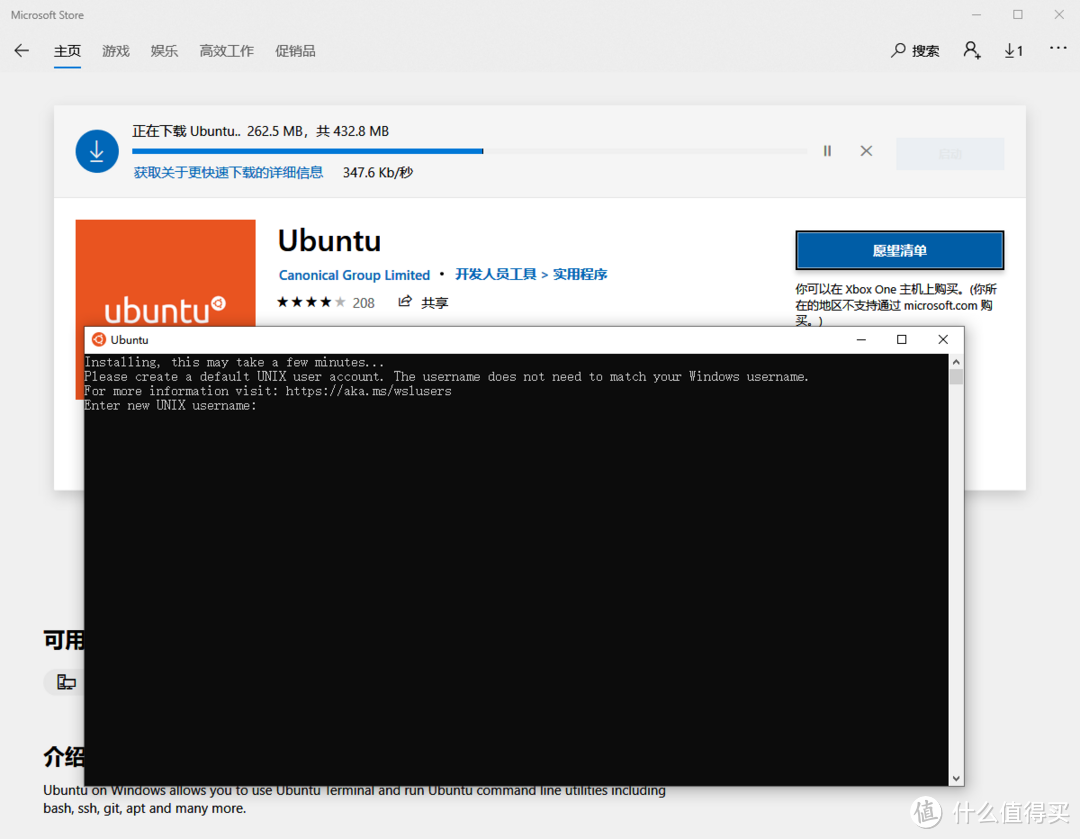This screenshot has height=839, width=1080.
Task: Open the 主页 tab
Action: [x=68, y=51]
